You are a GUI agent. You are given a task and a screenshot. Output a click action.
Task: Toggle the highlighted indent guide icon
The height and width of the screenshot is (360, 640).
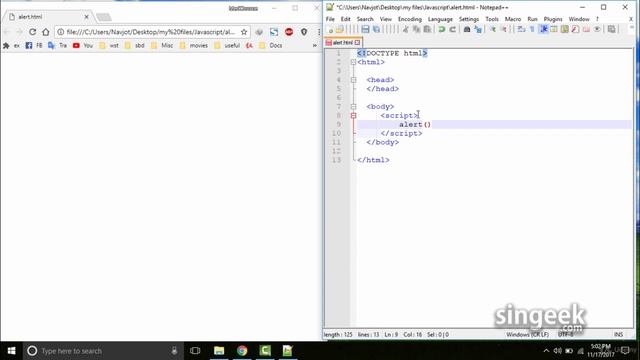click(544, 29)
